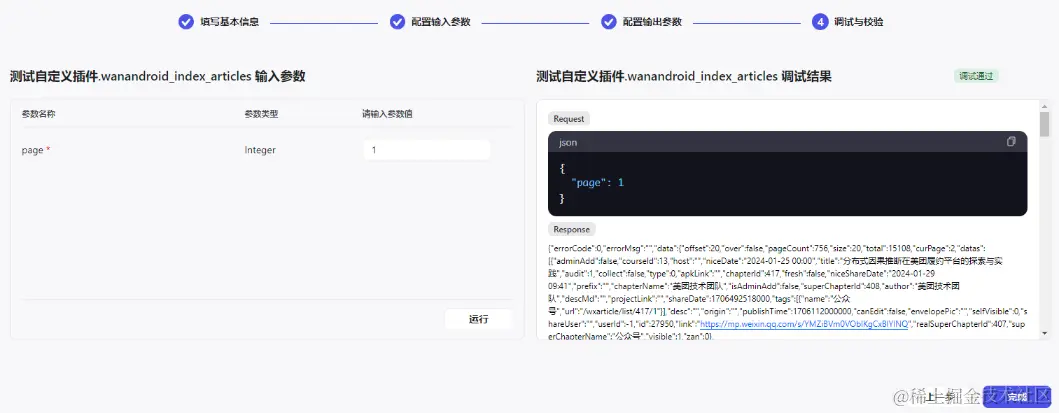
Task: Click the Response label
Action: pyautogui.click(x=572, y=229)
